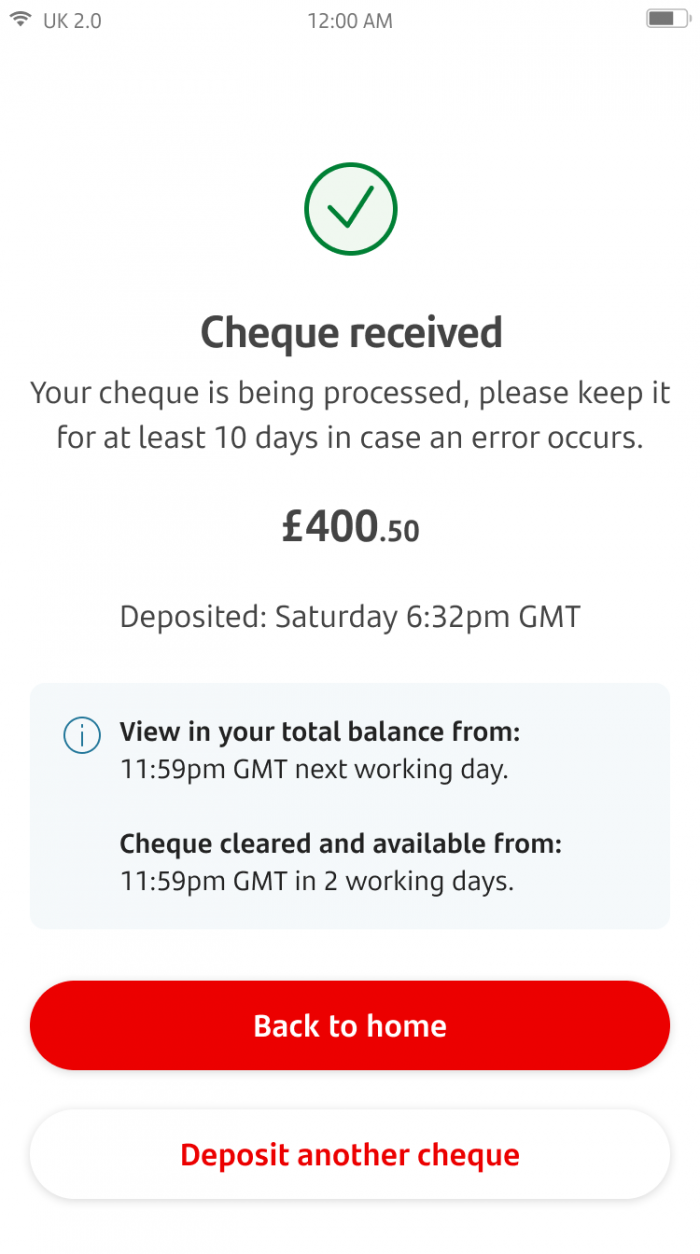700x1254 pixels.
Task: Tap the info icon in the balance panel
Action: [x=82, y=734]
